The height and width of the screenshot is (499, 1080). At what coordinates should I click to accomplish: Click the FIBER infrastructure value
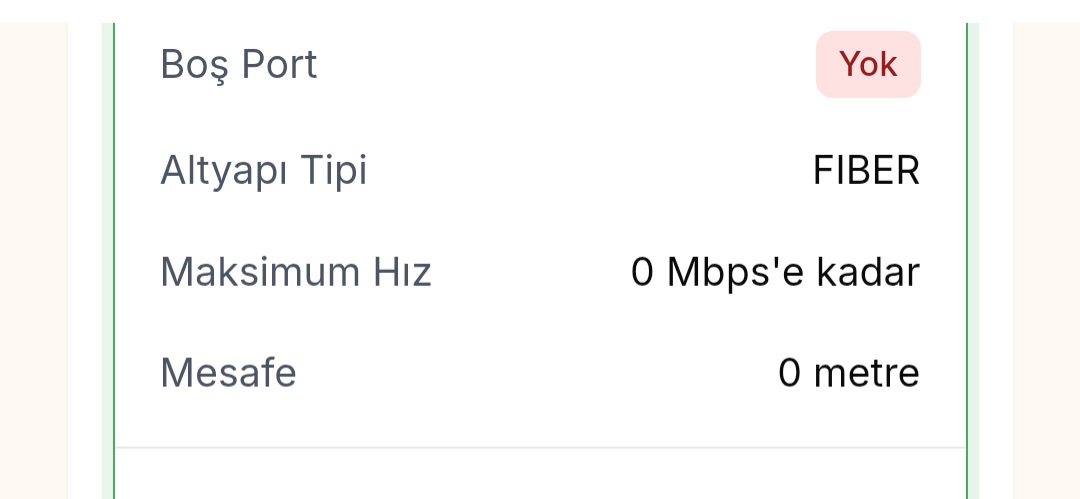point(866,171)
